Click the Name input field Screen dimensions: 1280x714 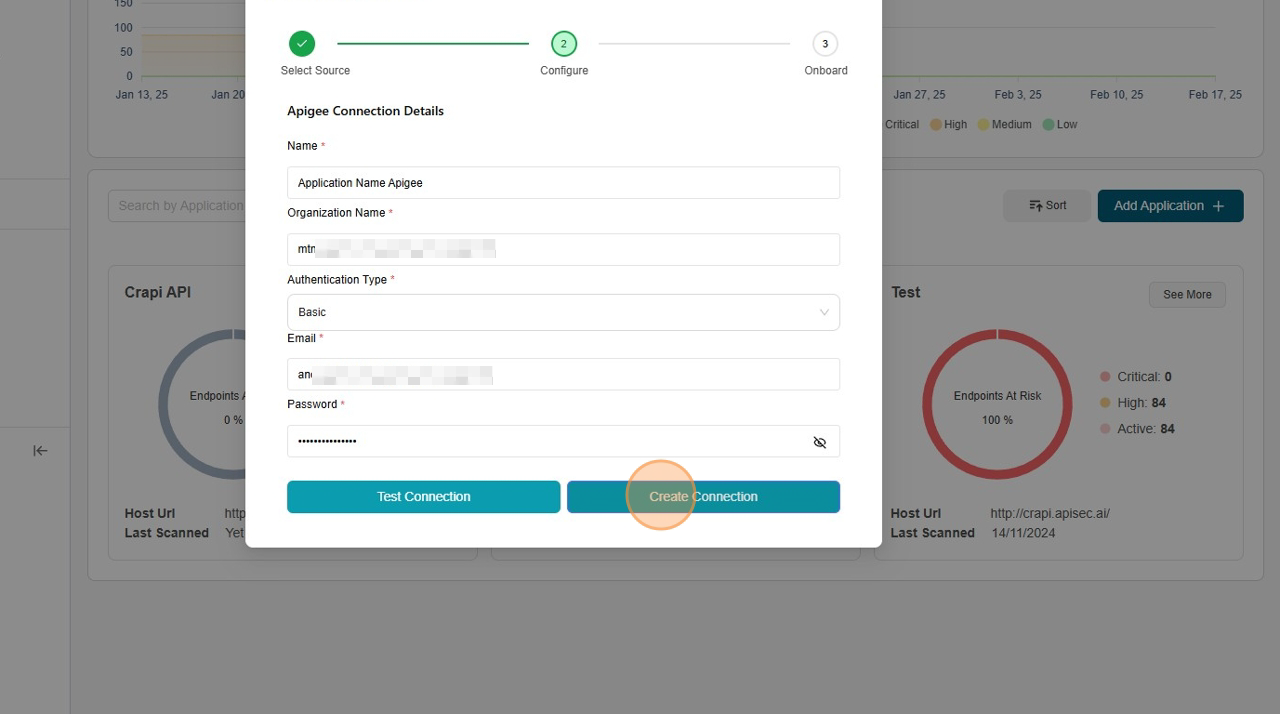coord(562,183)
